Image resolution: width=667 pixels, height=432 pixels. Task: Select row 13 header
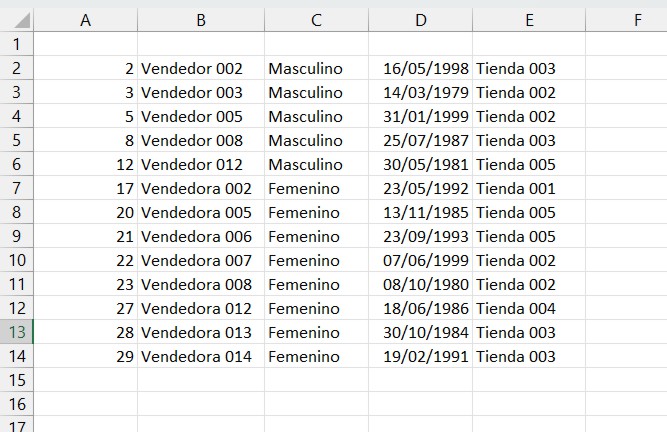pyautogui.click(x=17, y=332)
